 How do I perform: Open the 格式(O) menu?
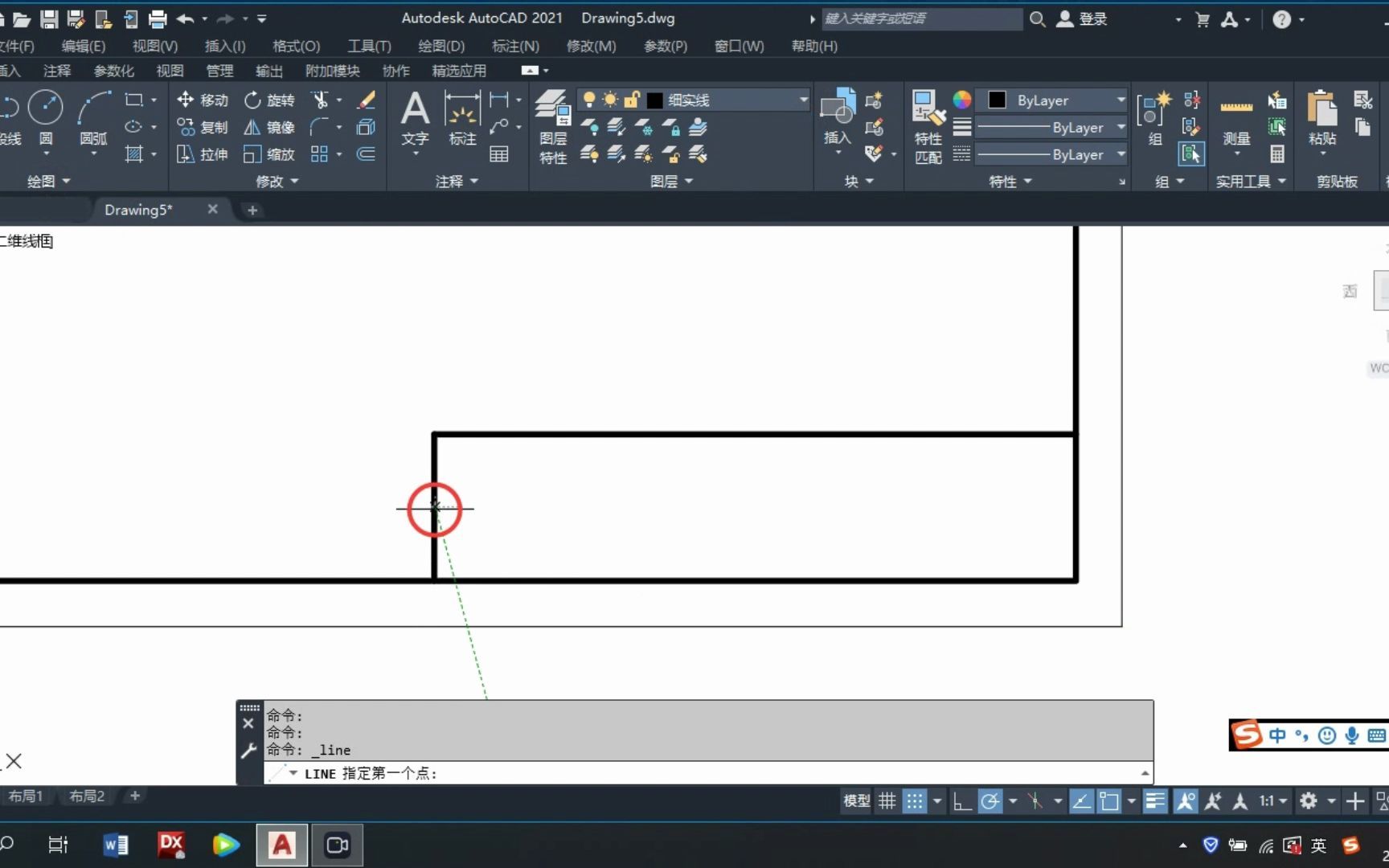click(x=296, y=46)
